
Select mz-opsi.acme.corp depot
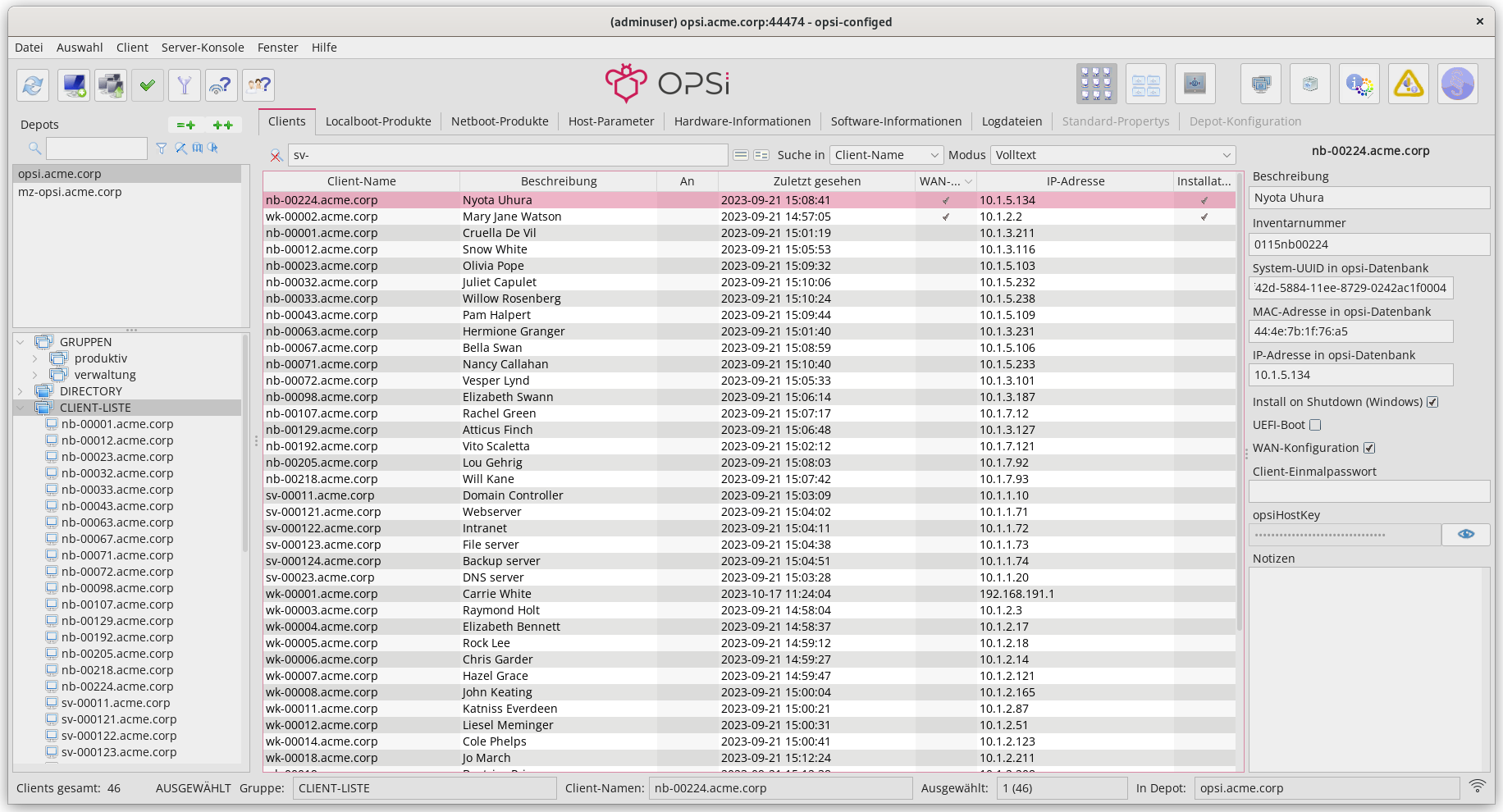tap(127, 192)
